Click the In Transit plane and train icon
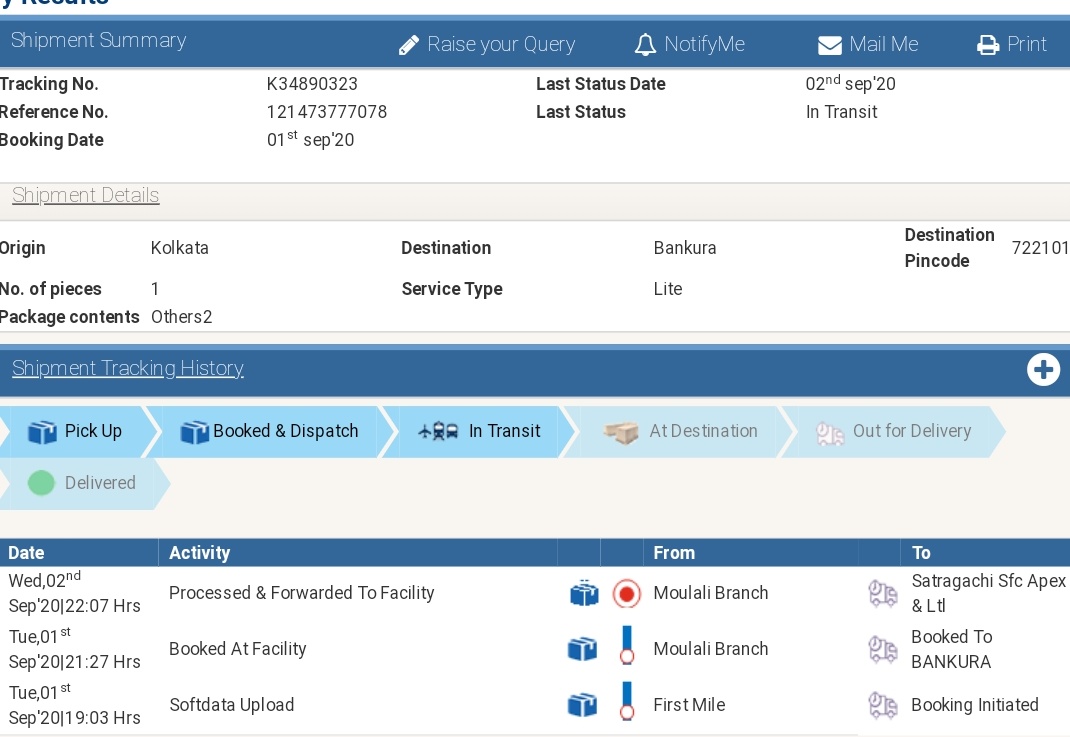Screen dimensions: 1070x737 pos(438,431)
